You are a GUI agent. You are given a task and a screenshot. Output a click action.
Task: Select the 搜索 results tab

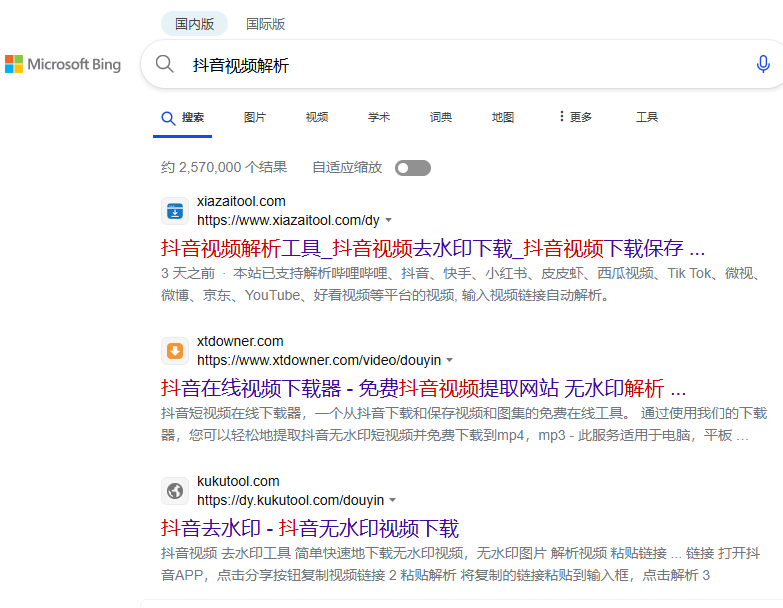(x=183, y=118)
